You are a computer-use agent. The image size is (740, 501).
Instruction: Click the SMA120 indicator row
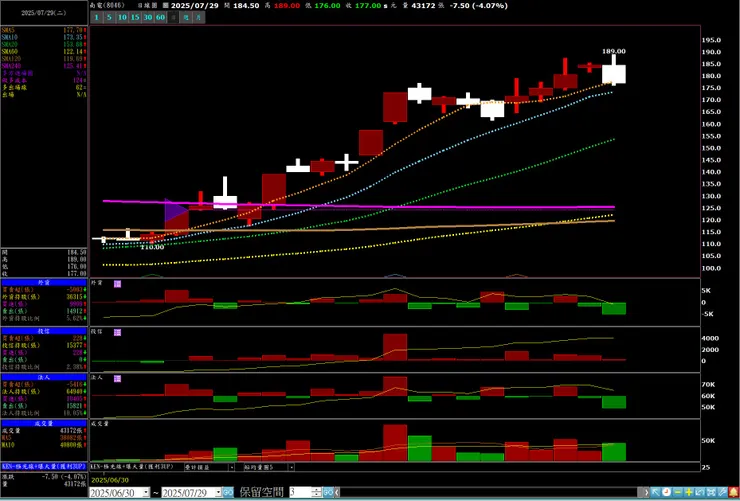click(44, 58)
